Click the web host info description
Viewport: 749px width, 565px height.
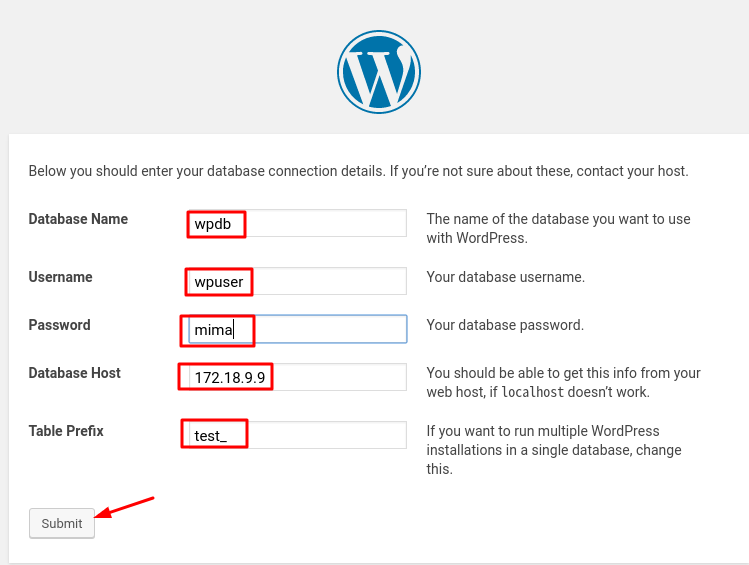(x=563, y=383)
